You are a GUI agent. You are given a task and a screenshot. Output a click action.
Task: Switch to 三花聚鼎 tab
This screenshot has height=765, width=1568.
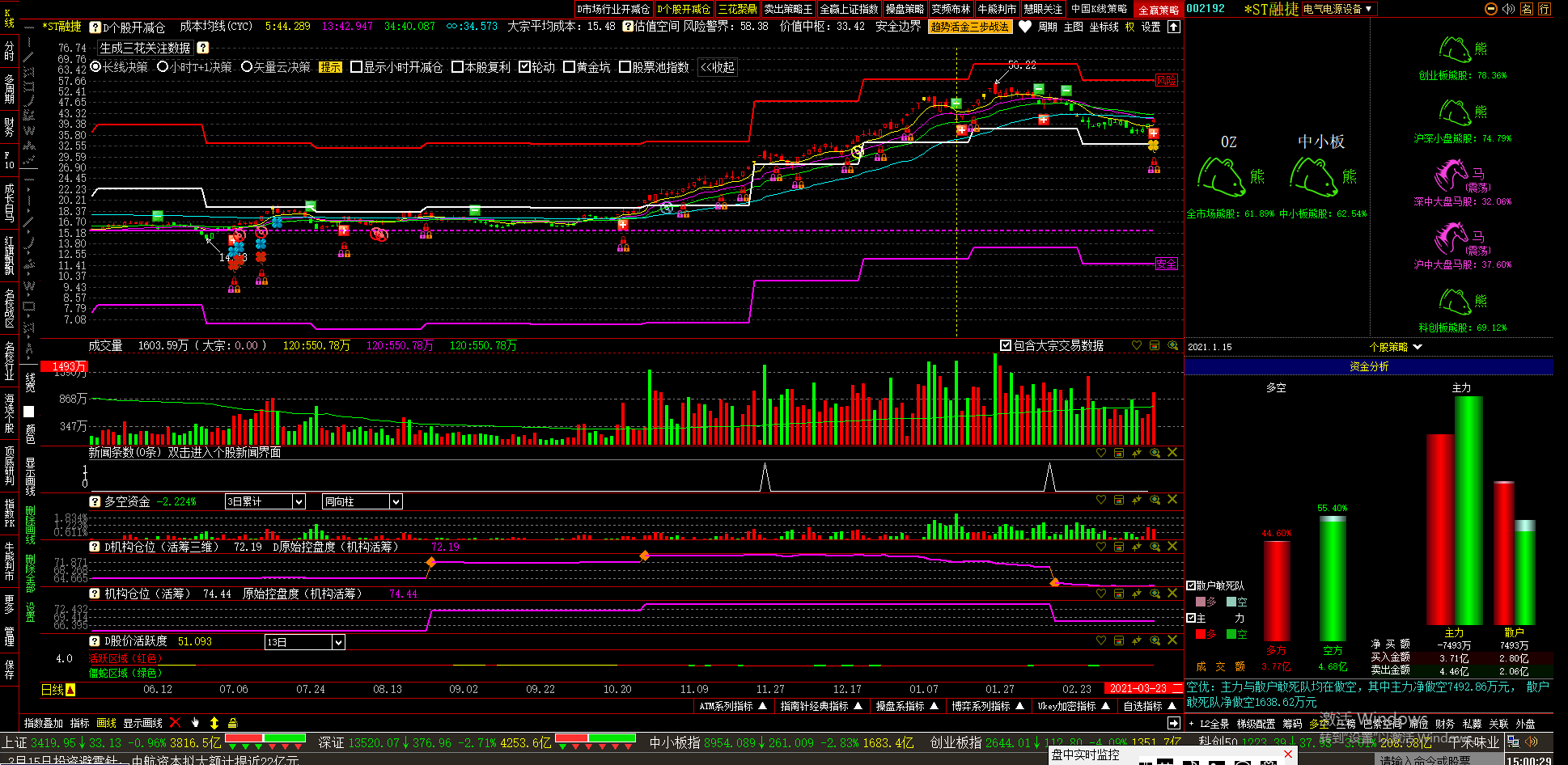coord(738,9)
